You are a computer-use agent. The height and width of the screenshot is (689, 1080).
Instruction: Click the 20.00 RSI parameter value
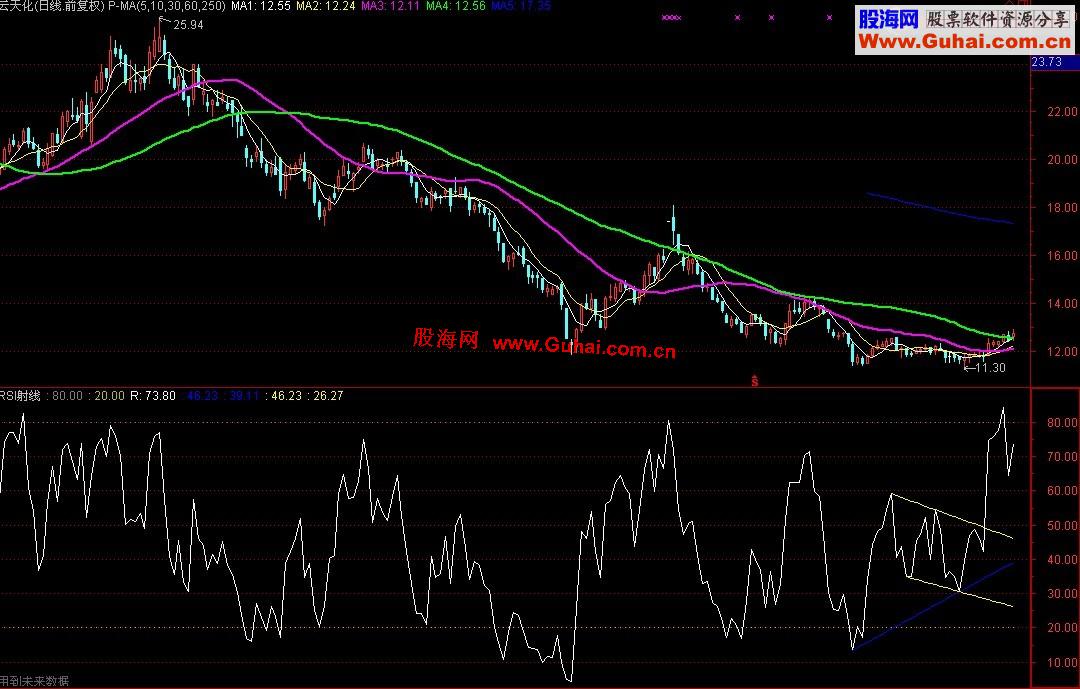tap(110, 395)
